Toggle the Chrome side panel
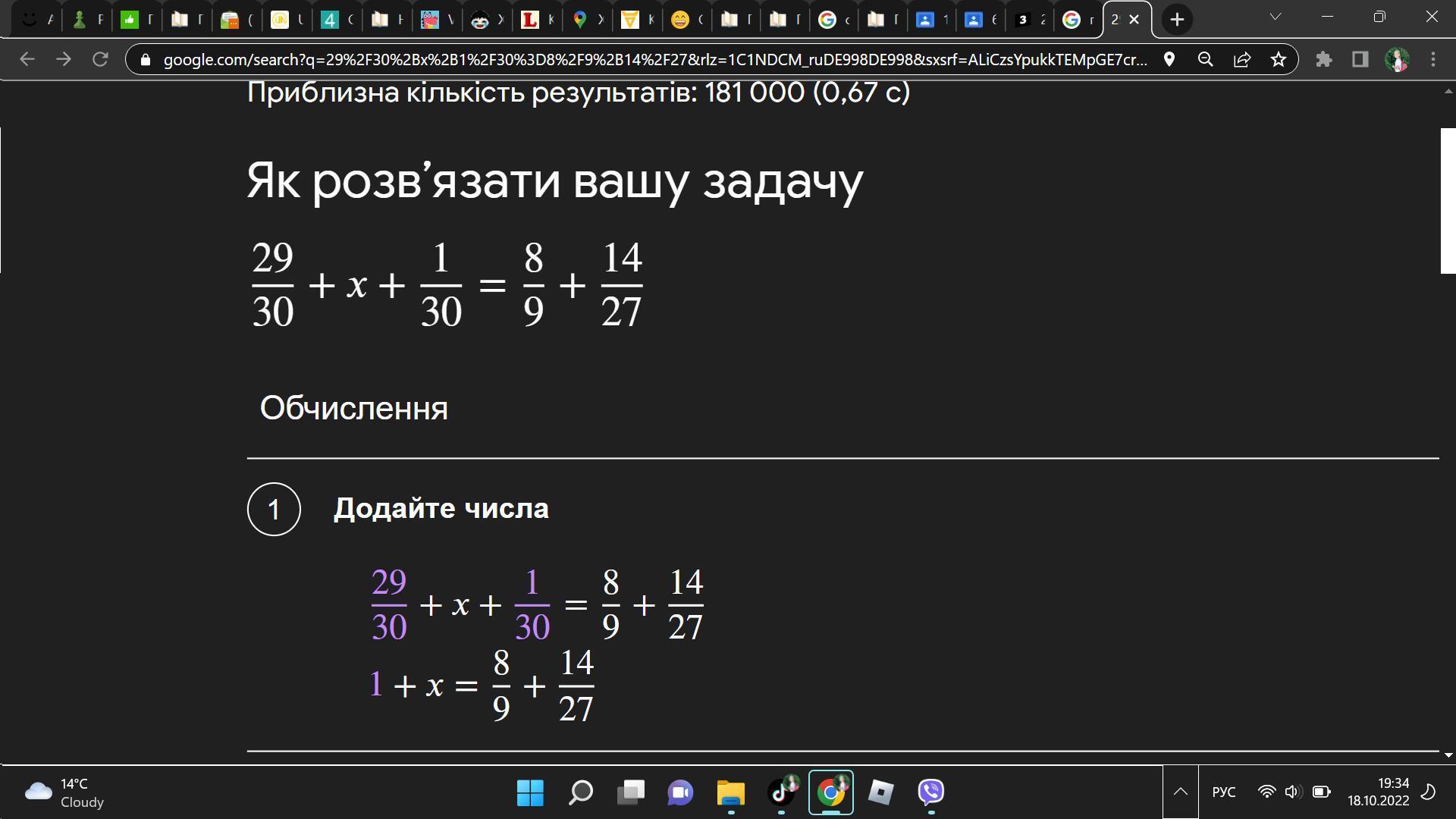This screenshot has width=1456, height=819. point(1360,59)
